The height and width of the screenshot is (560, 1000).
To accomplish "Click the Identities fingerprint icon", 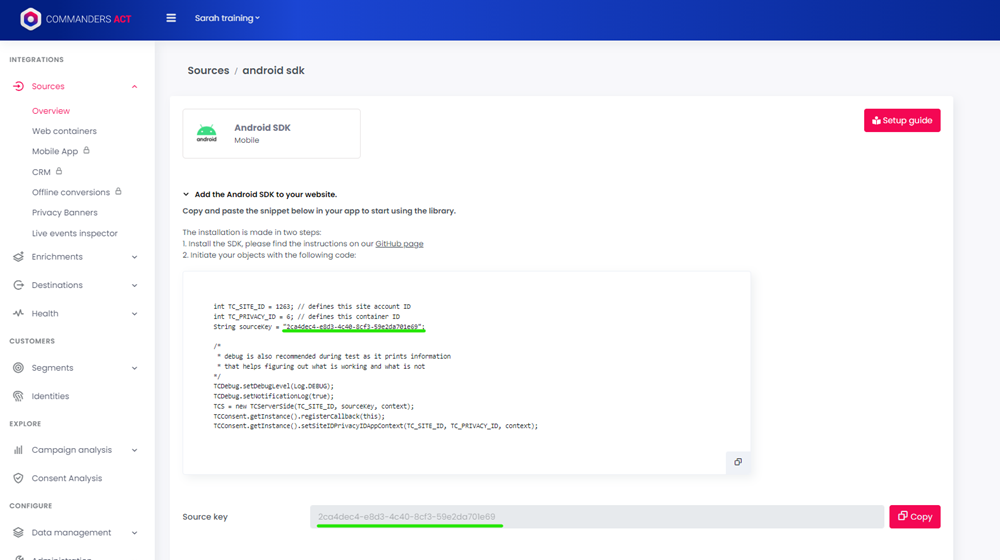I will (18, 396).
